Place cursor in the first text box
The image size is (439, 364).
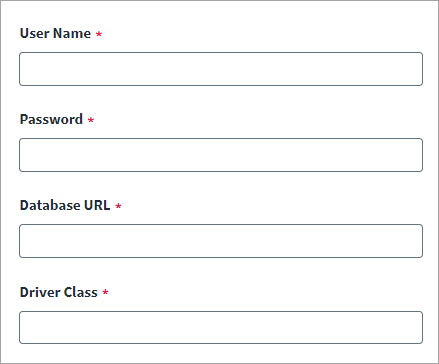pos(221,69)
